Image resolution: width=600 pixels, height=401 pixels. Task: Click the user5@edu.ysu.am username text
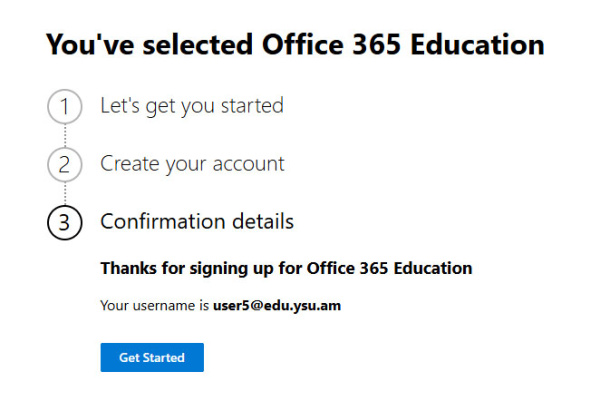[277, 306]
